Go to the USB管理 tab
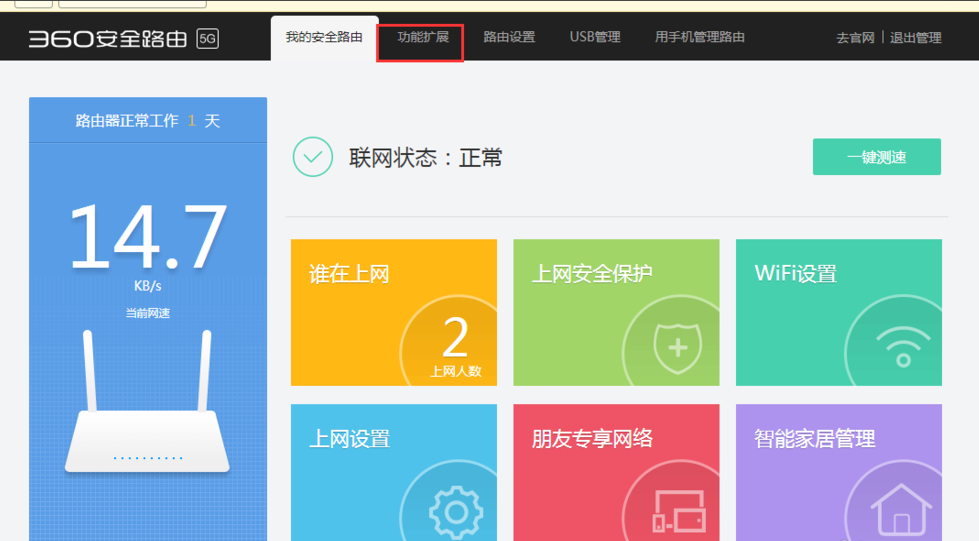Image resolution: width=979 pixels, height=541 pixels. coord(594,37)
